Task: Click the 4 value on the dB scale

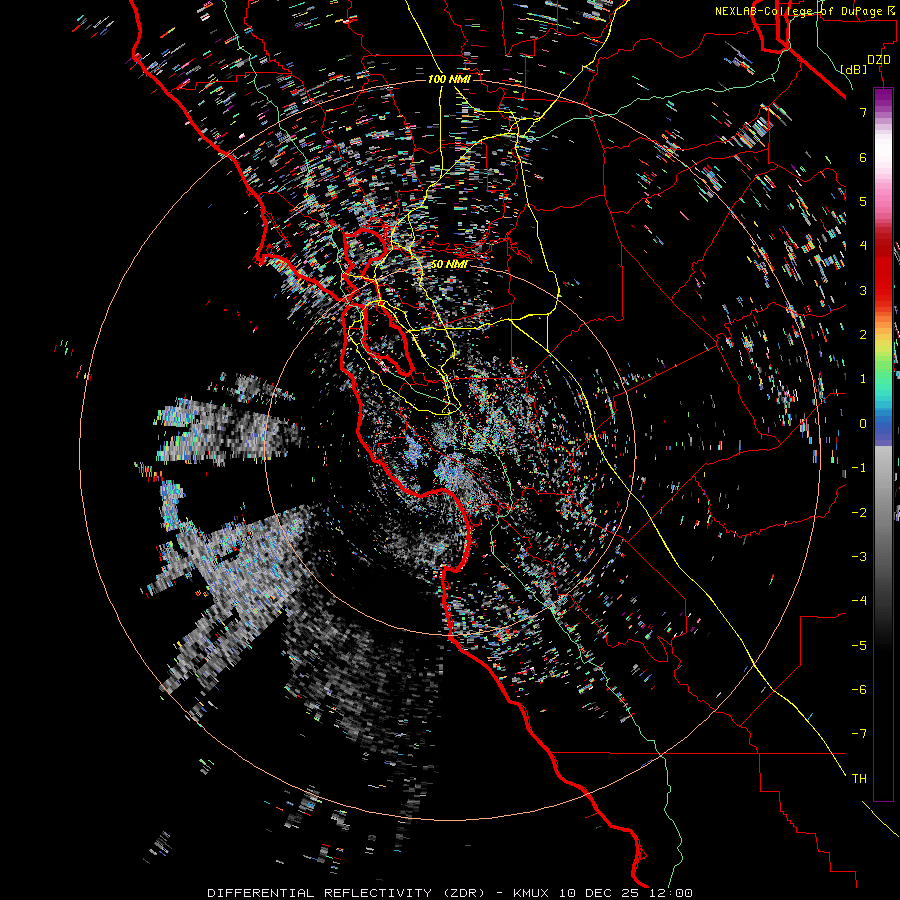Action: pos(863,246)
